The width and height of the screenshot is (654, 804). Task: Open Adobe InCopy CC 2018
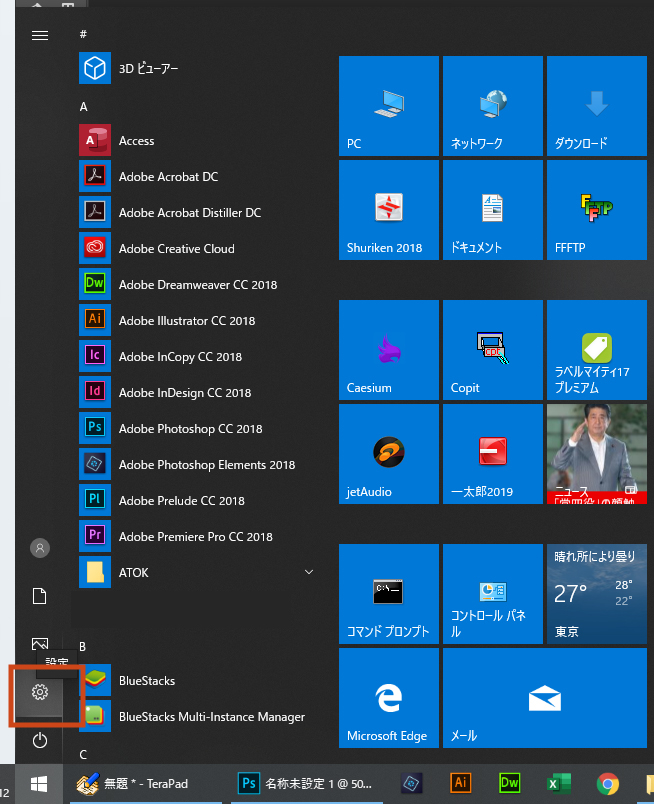pyautogui.click(x=197, y=356)
